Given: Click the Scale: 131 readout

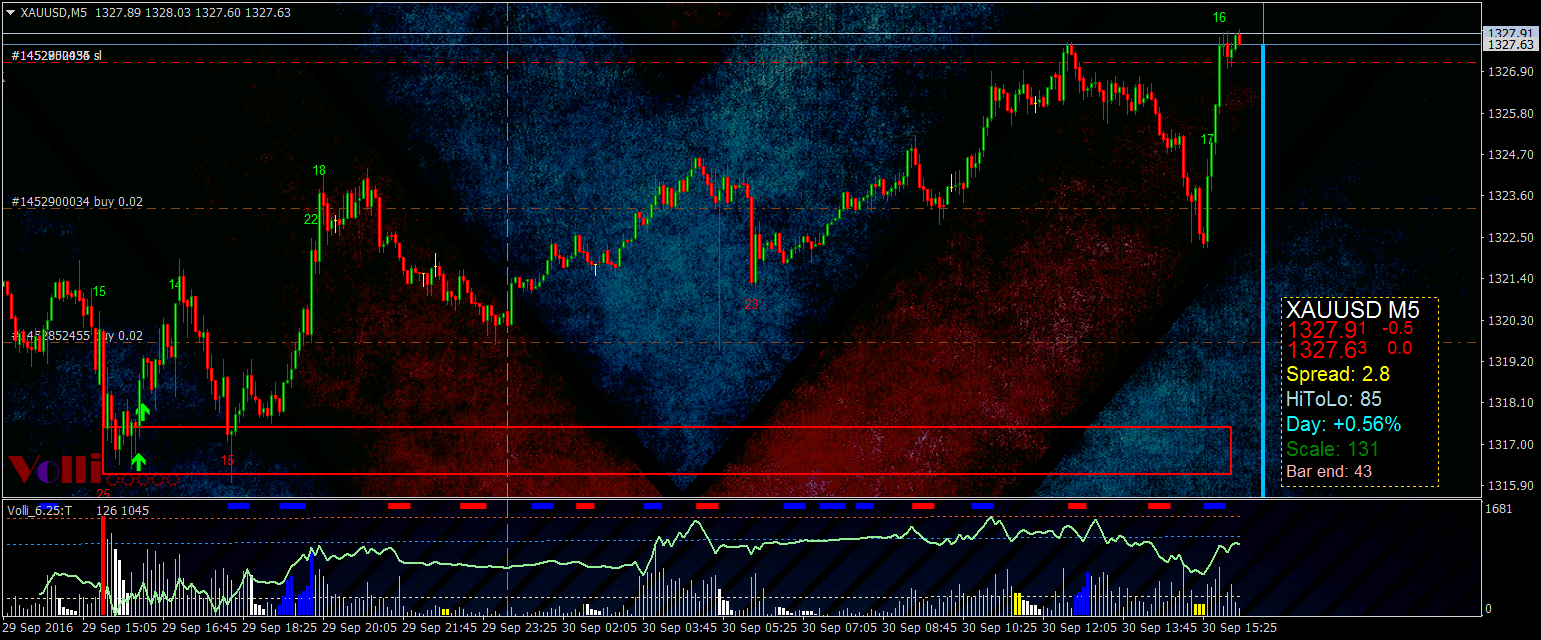Looking at the screenshot, I should 1333,449.
